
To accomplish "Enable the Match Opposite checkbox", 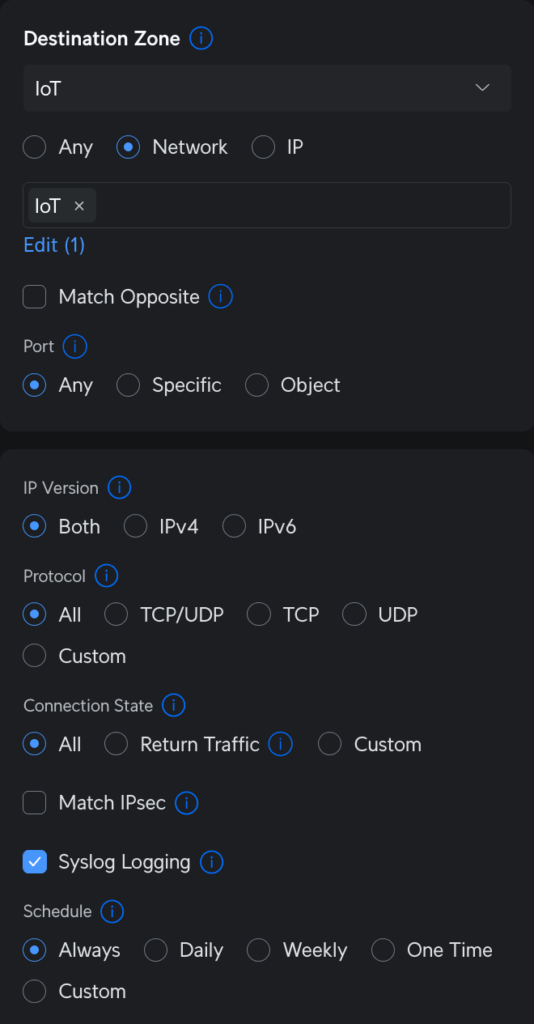I will click(x=35, y=297).
